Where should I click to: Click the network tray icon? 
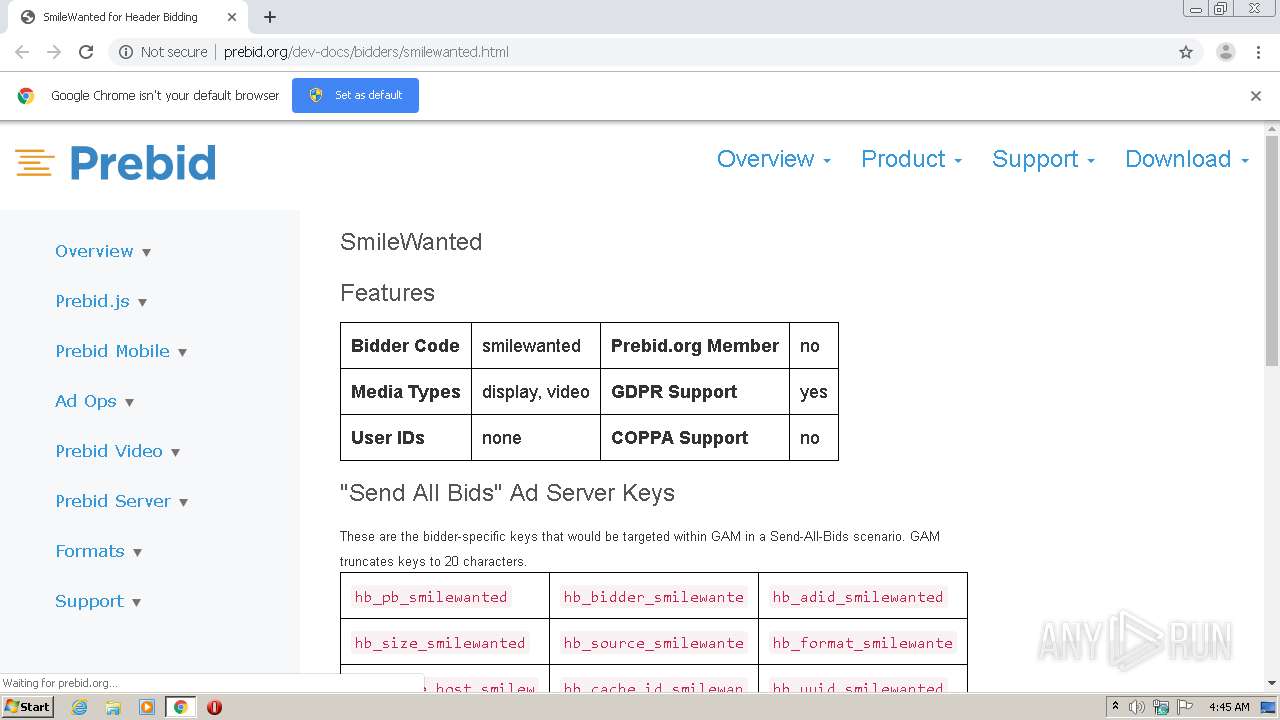[x=1161, y=707]
